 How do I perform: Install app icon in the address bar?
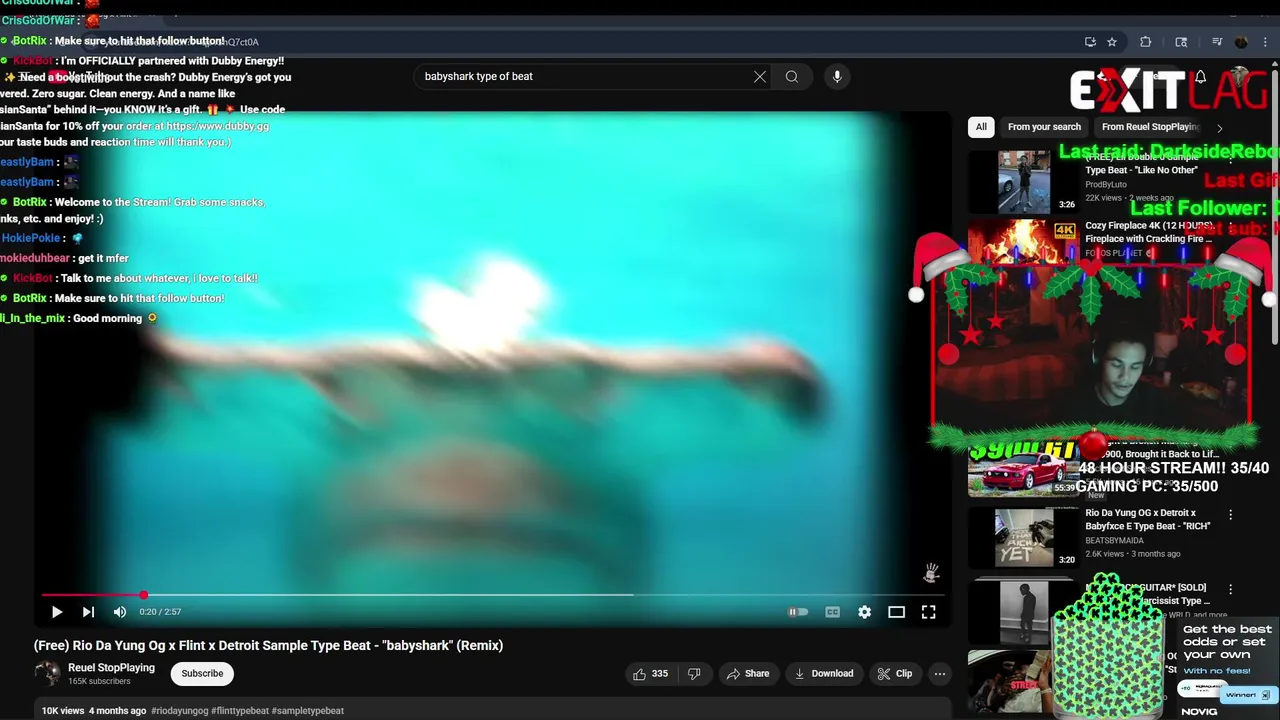point(1090,42)
